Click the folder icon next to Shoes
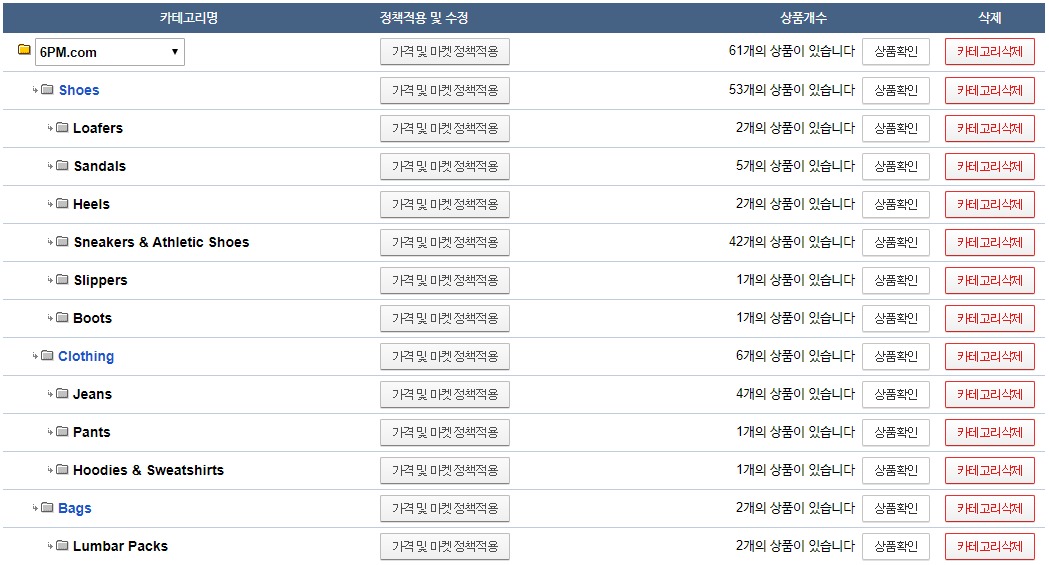Viewport: 1049px width, 565px height. click(47, 89)
